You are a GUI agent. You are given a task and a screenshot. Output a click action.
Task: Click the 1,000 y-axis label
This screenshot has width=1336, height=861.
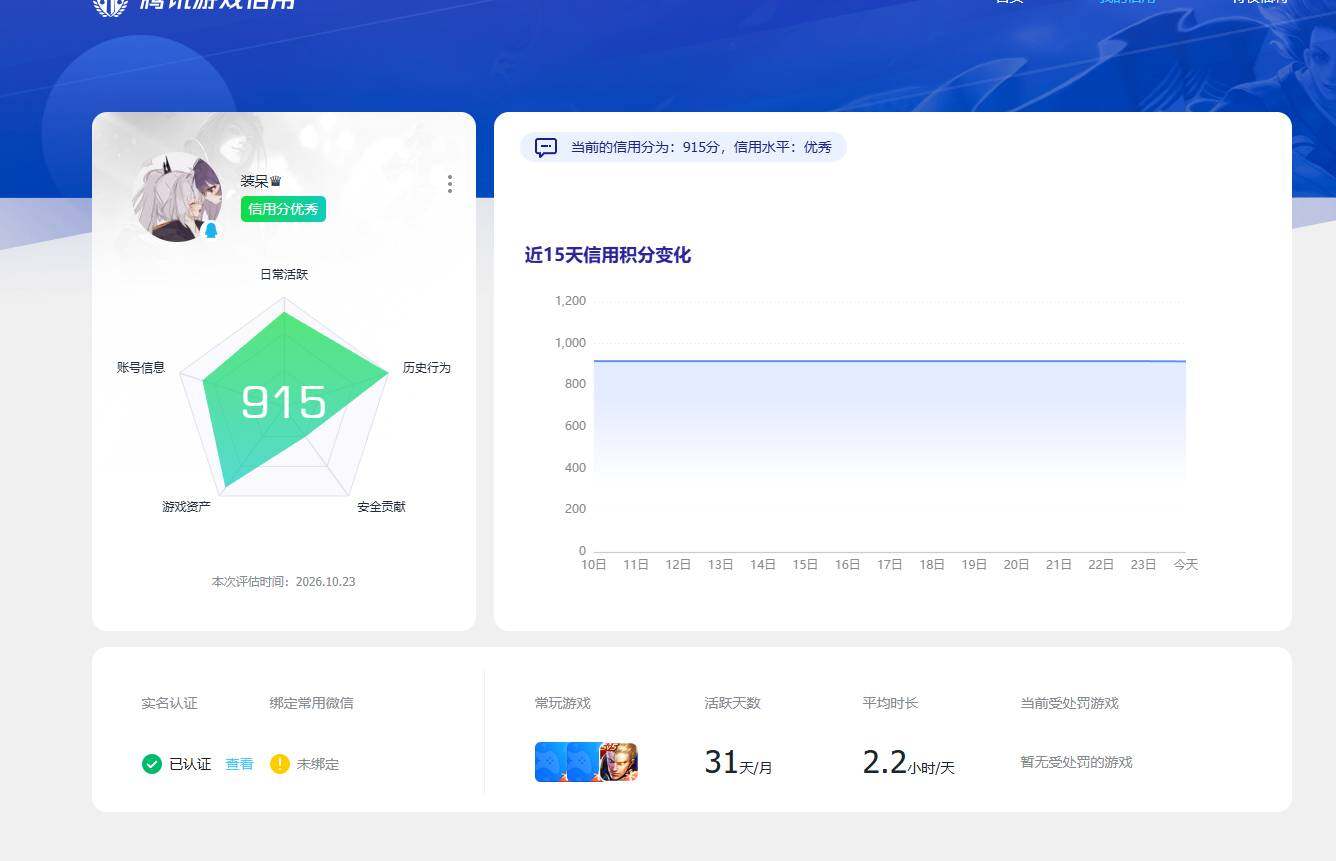point(570,343)
